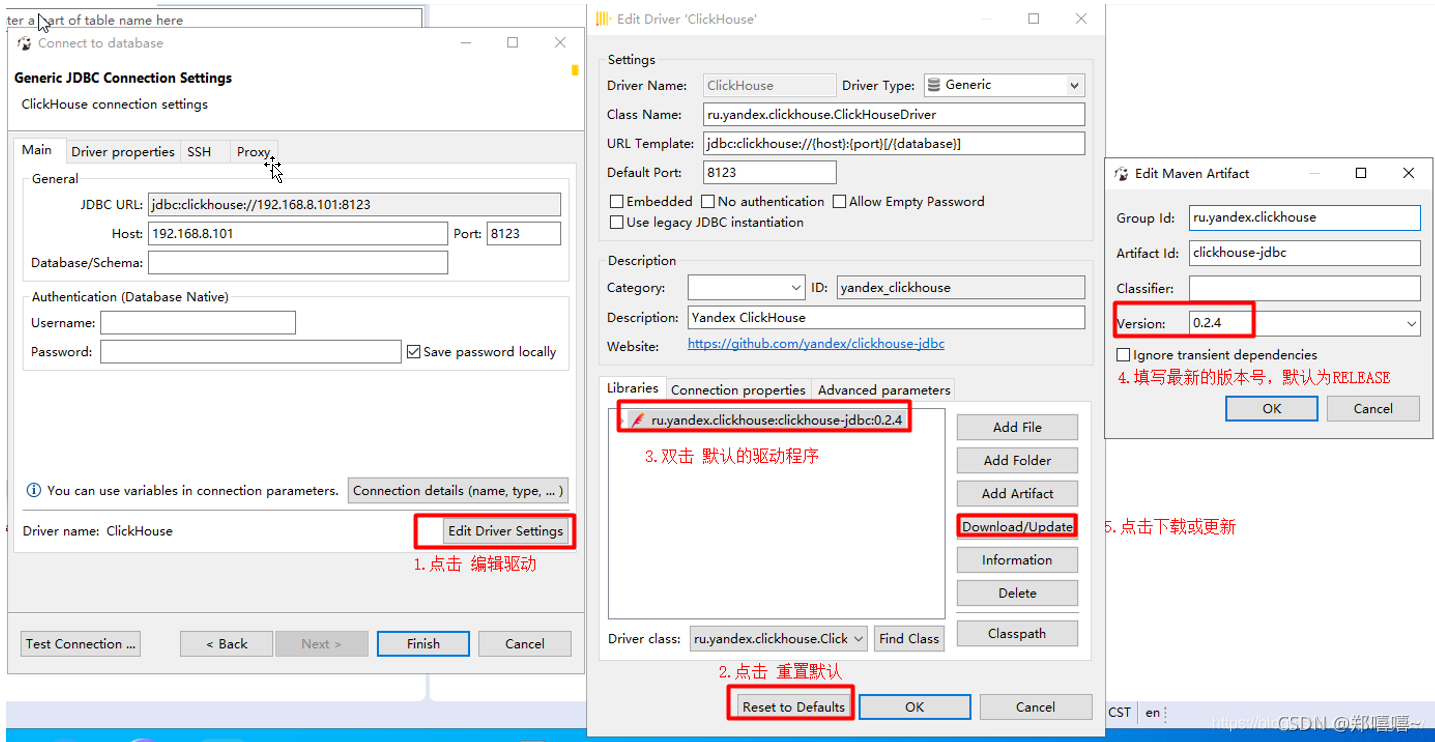
Task: Maximize the Edit Driver 'ClickHouse' window
Action: [x=1034, y=19]
